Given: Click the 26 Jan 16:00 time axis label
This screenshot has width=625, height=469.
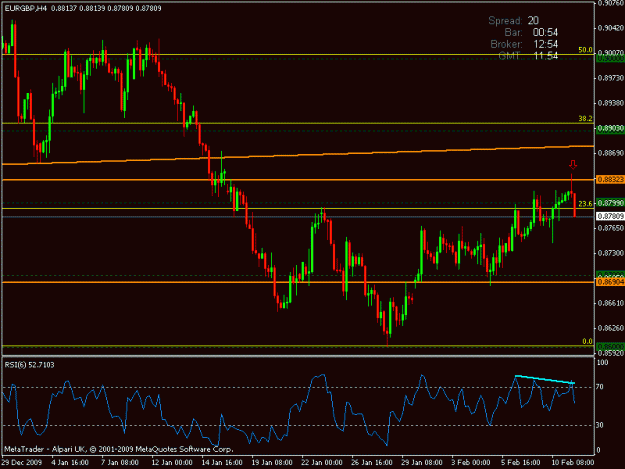Looking at the screenshot, I should [x=371, y=463].
